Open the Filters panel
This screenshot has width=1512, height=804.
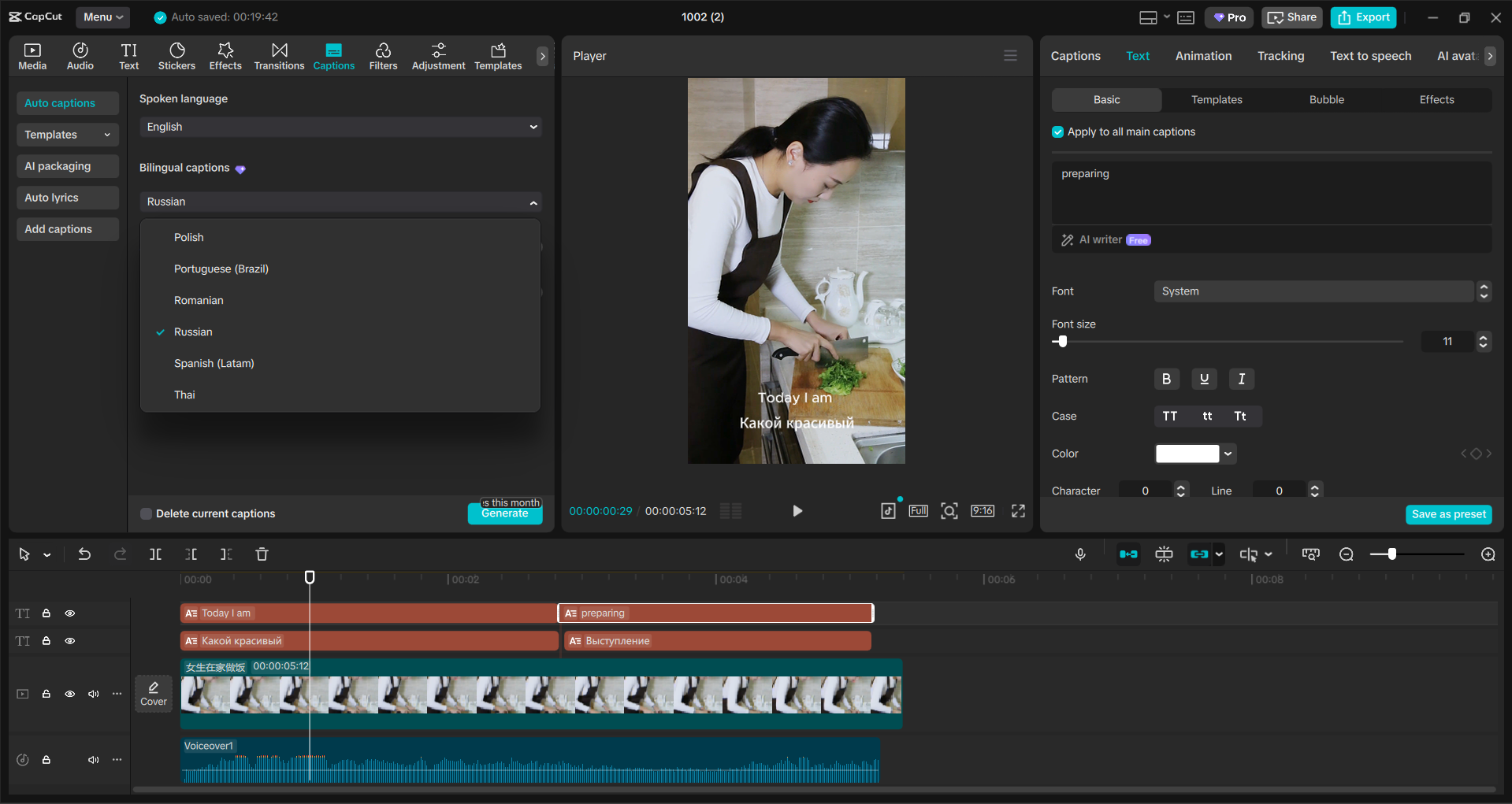pyautogui.click(x=383, y=55)
